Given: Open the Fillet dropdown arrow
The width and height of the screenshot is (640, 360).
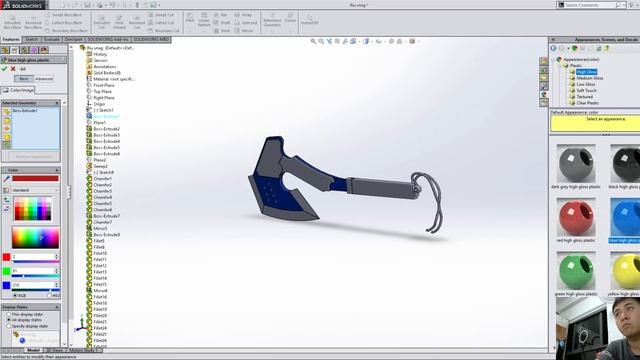Looking at the screenshot, I should [190, 31].
